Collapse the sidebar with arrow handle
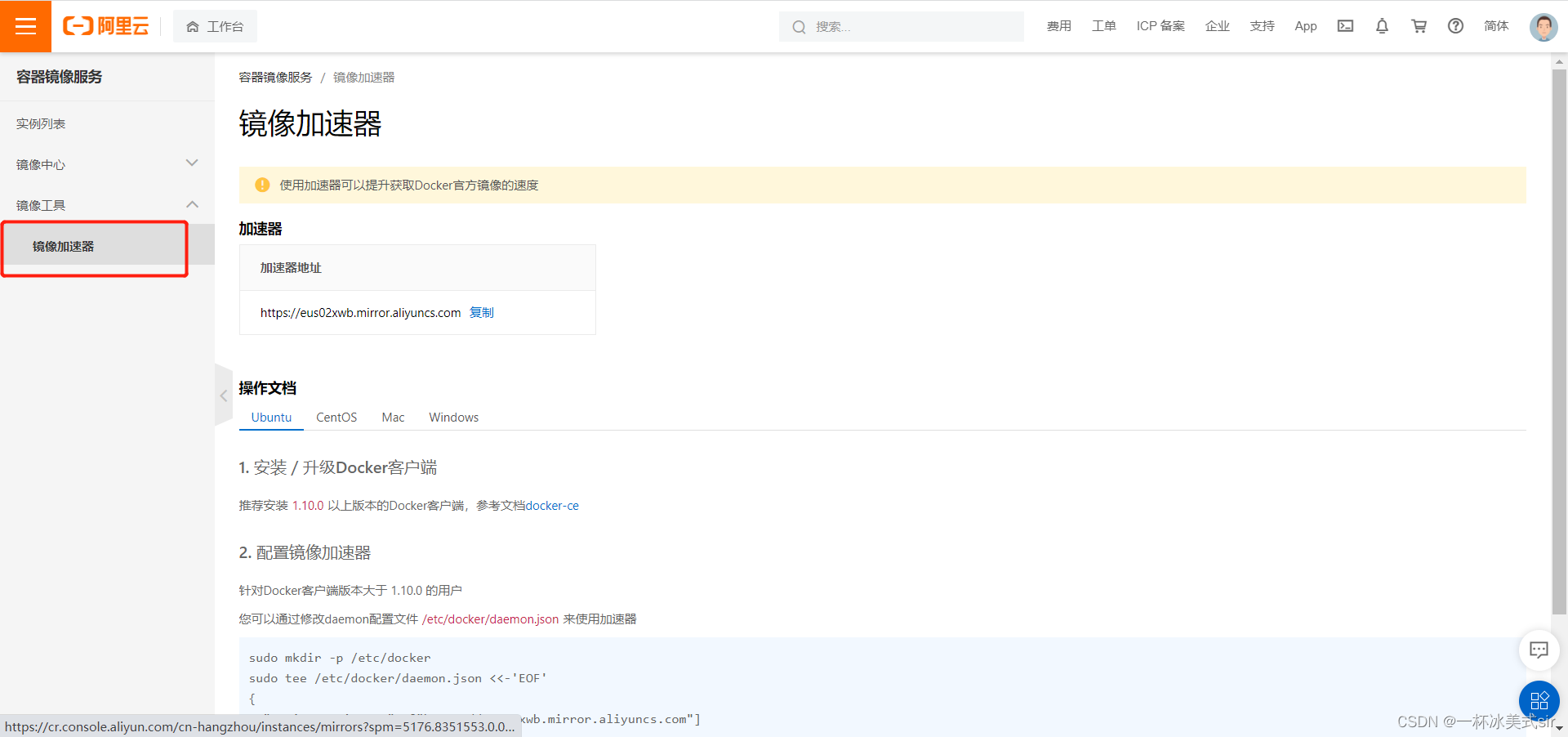Viewport: 1568px width, 737px height. pyautogui.click(x=224, y=395)
